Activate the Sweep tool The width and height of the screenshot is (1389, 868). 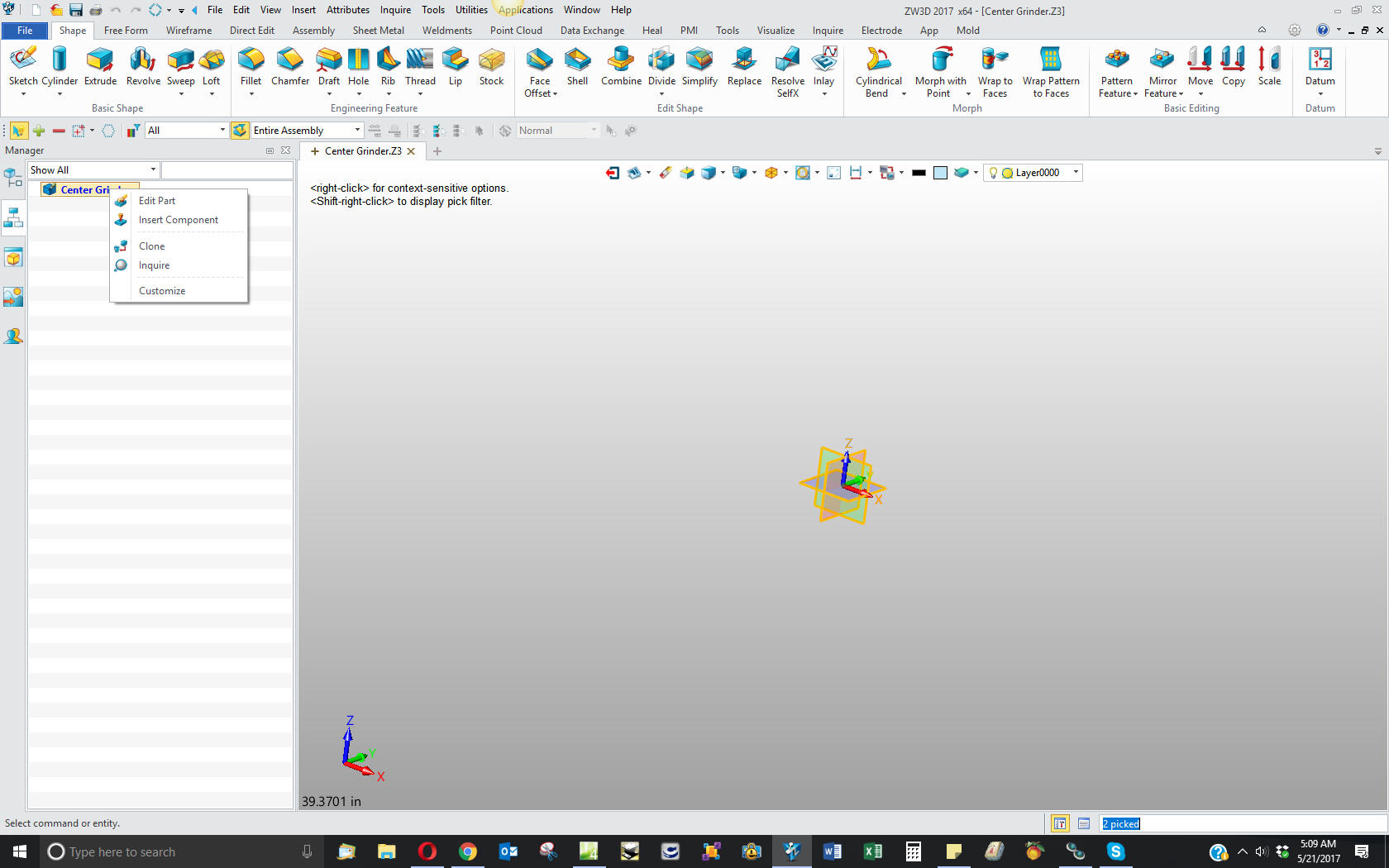click(180, 66)
